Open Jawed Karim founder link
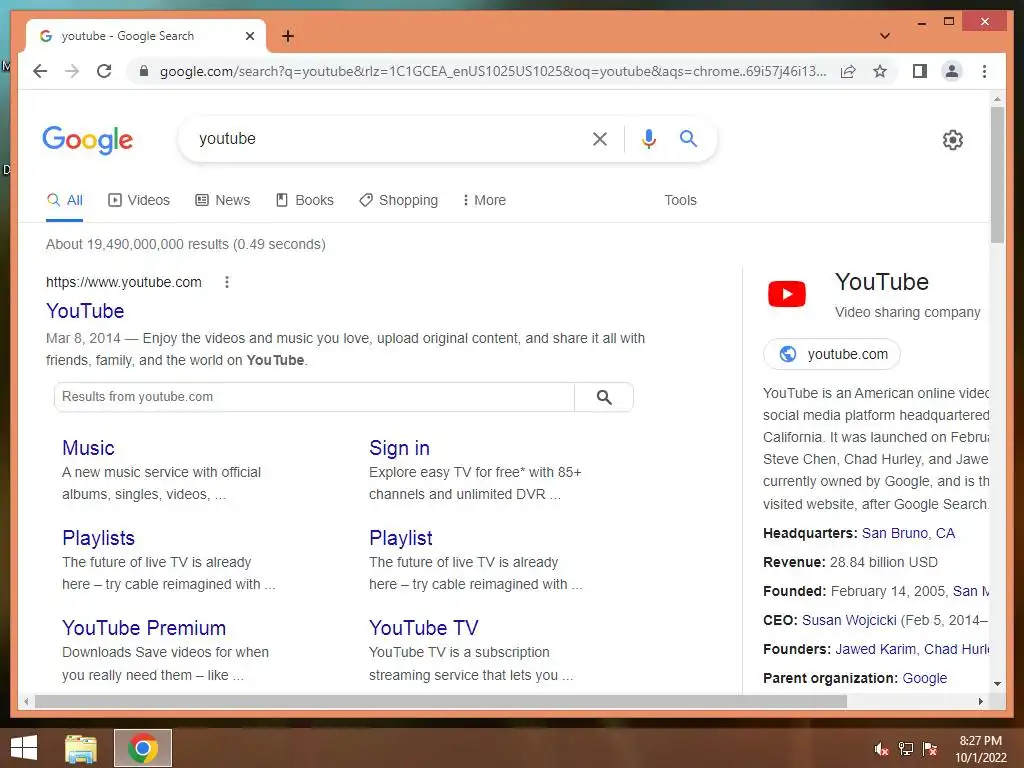 [x=875, y=649]
